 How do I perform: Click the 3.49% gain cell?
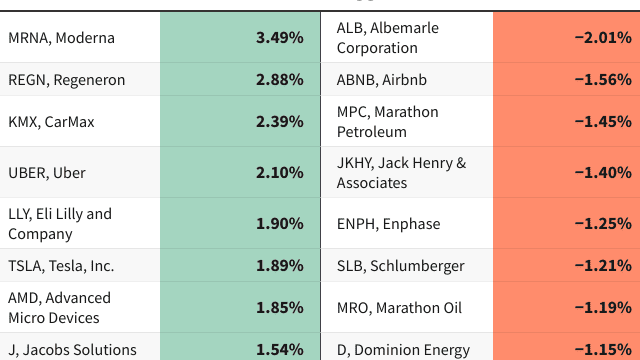click(x=240, y=38)
